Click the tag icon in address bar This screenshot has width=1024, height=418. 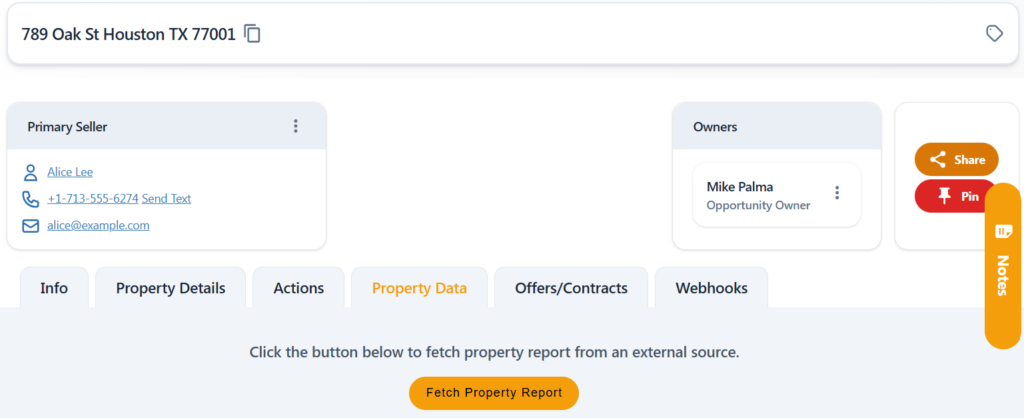994,33
